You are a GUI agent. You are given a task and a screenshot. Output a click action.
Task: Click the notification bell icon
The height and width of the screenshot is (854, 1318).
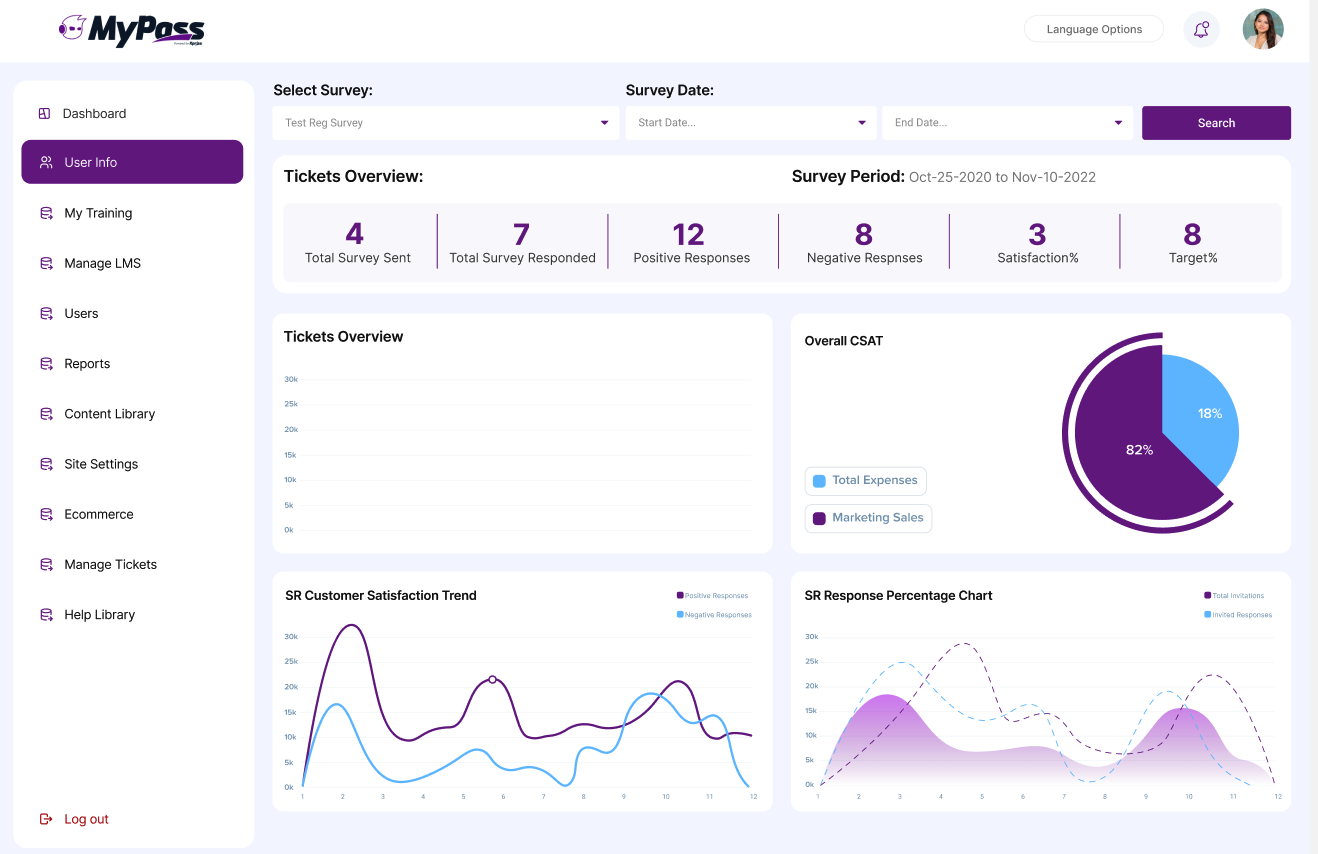pos(1201,29)
